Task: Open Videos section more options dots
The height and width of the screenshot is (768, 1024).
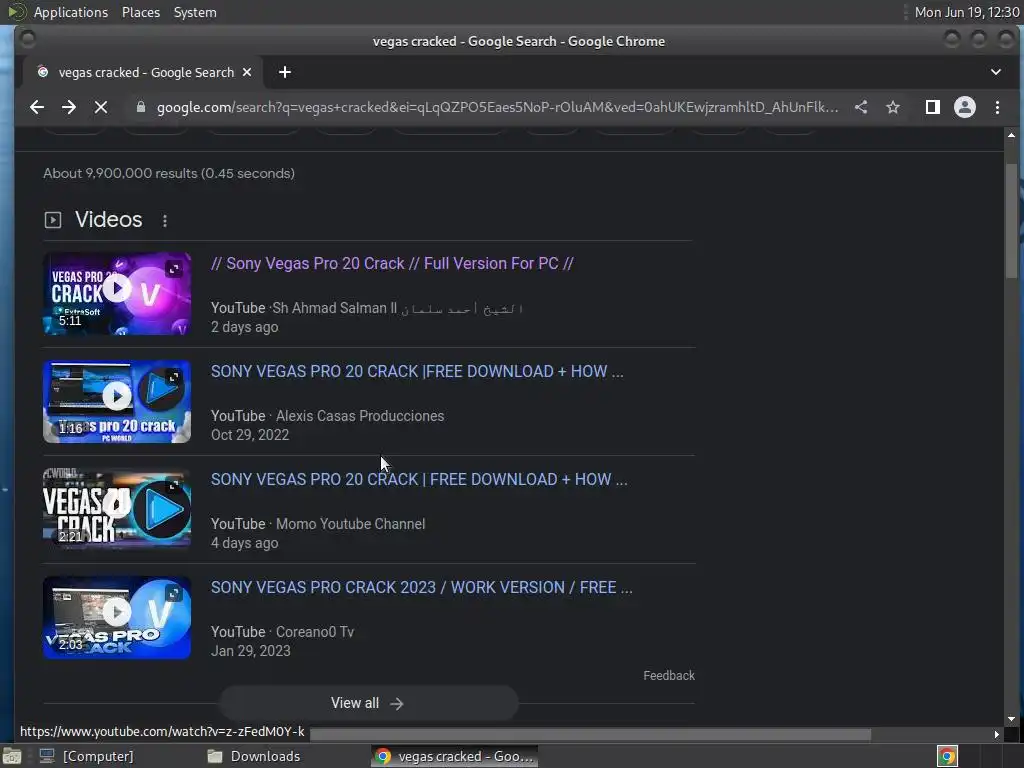Action: 165,221
